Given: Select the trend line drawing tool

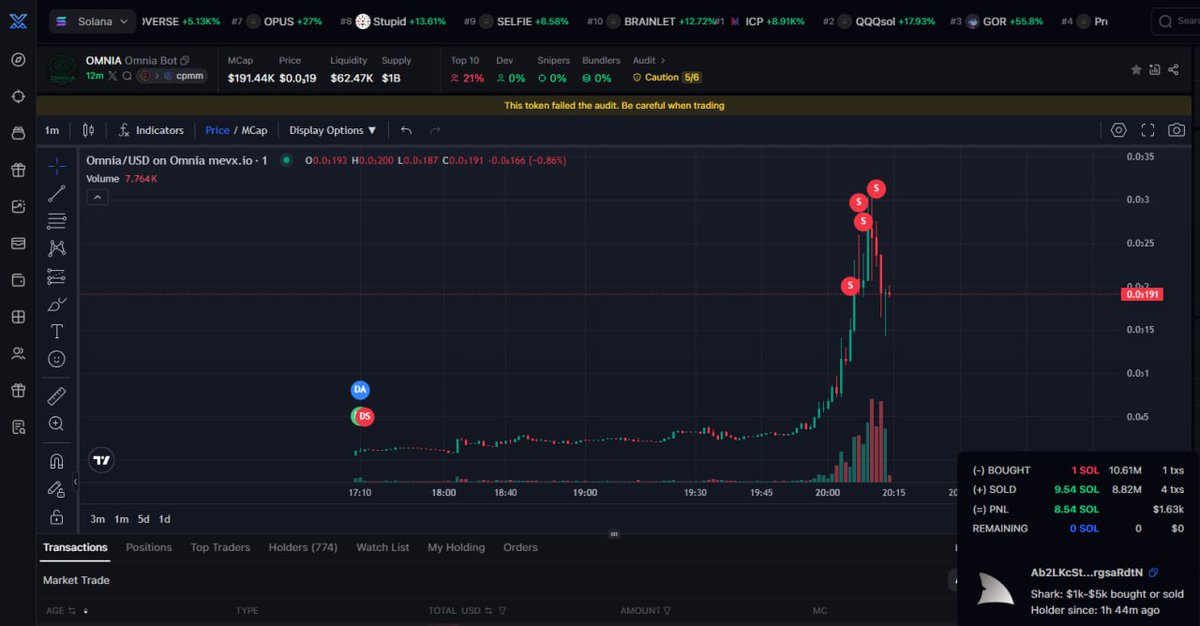Looking at the screenshot, I should click(x=57, y=194).
